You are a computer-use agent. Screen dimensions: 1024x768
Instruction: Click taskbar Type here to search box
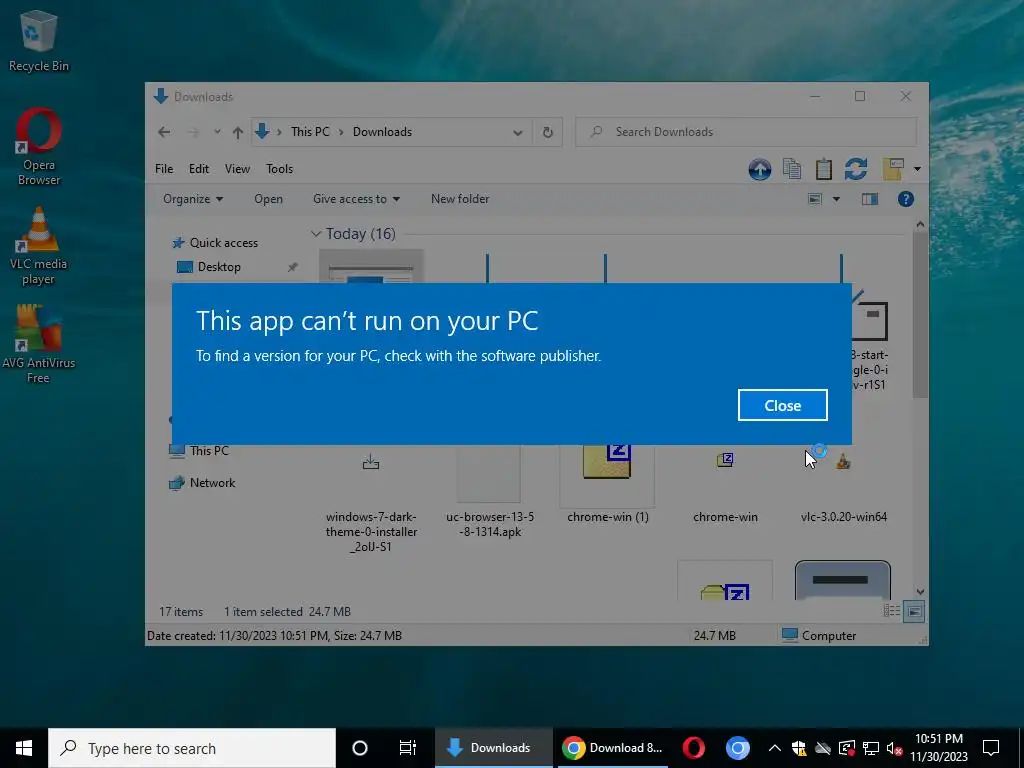pos(192,748)
